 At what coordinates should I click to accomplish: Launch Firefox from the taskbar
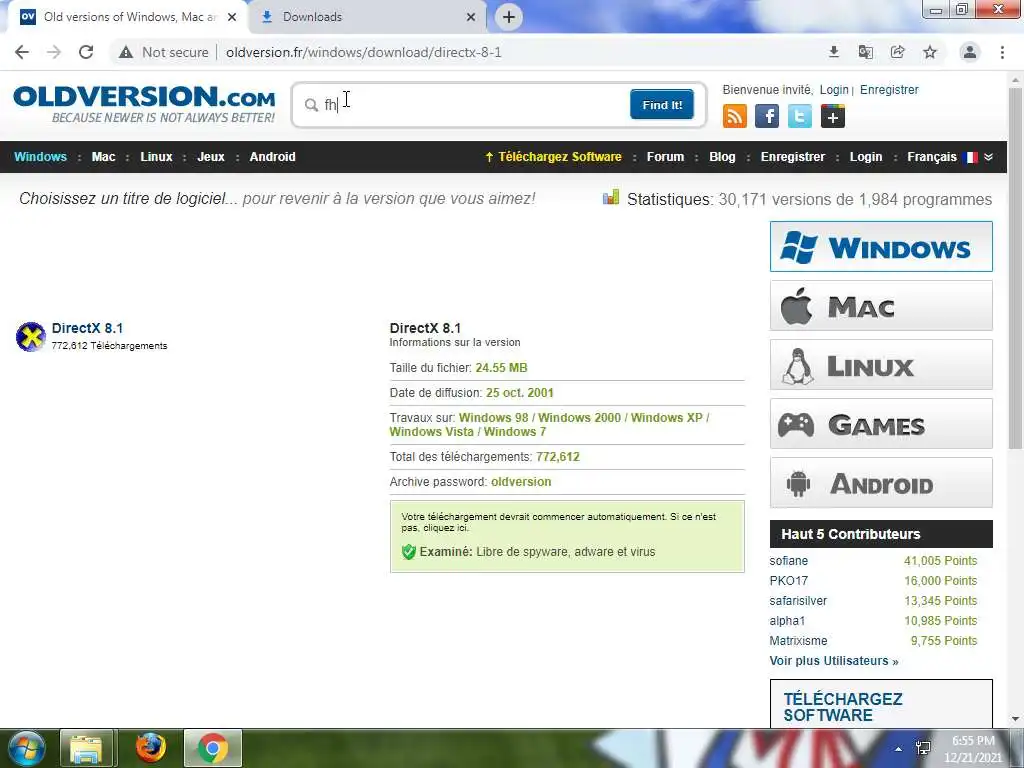click(150, 748)
